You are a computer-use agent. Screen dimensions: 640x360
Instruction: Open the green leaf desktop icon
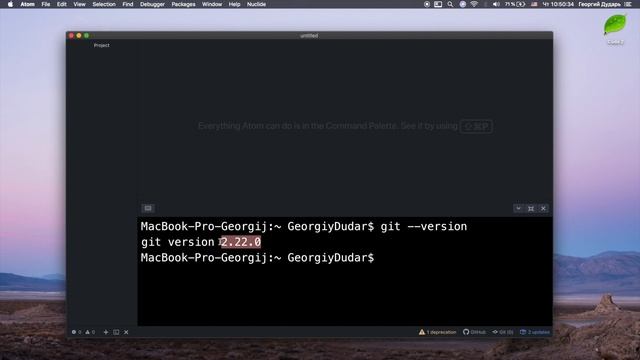615,25
